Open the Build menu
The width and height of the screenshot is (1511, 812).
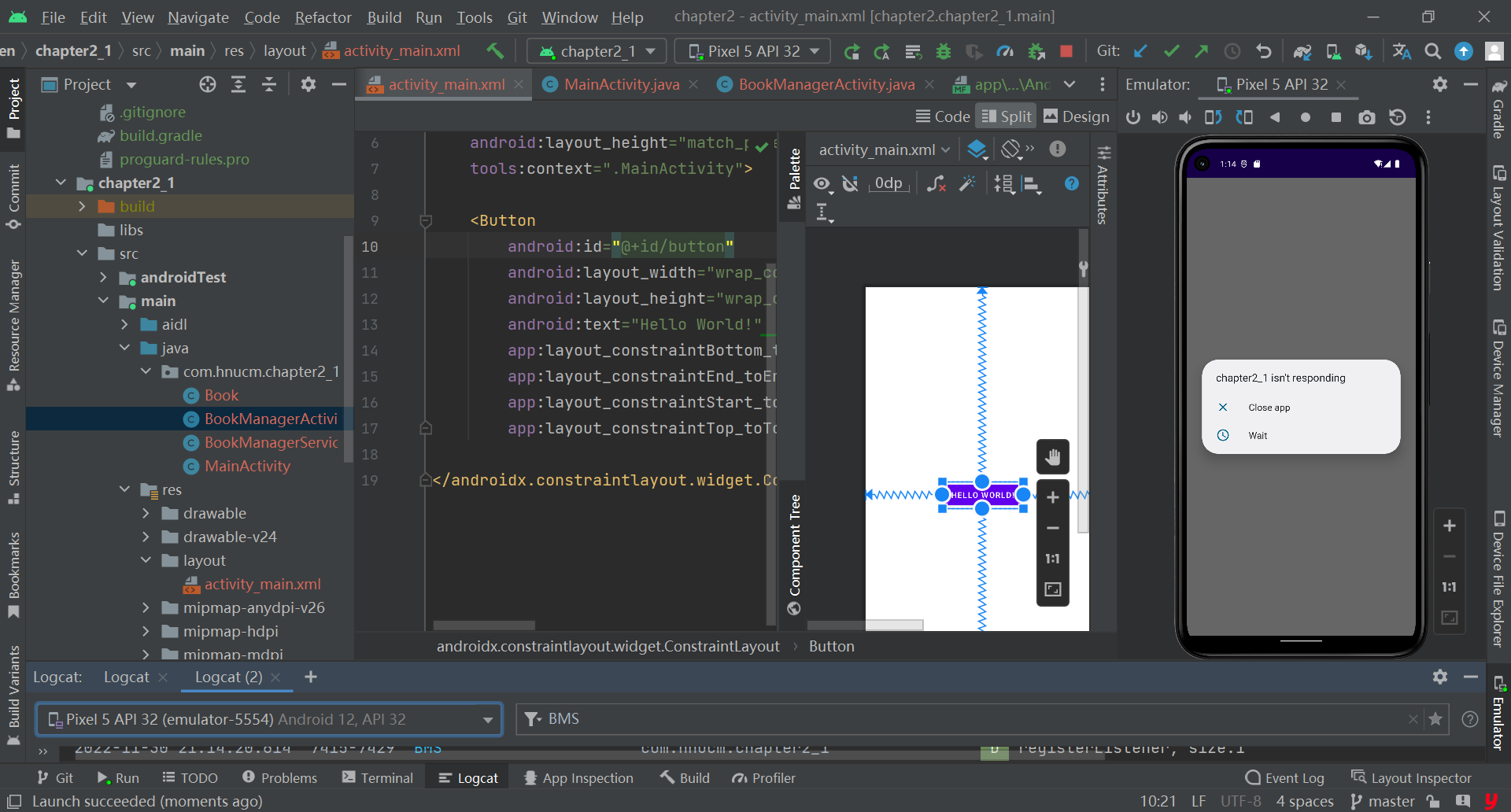pos(384,17)
